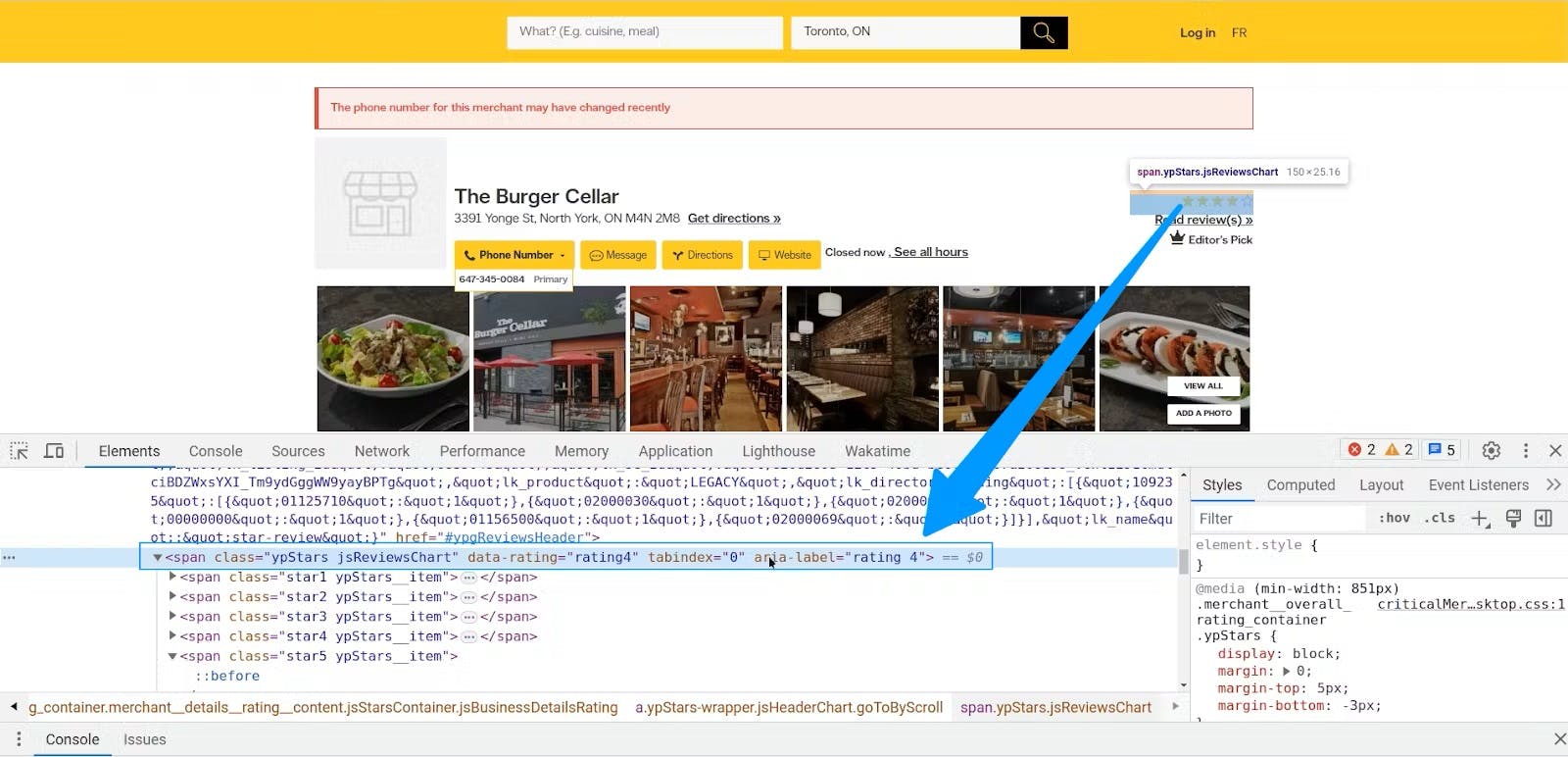Select the Computed pane tab
Viewport: 1568px width, 757px height.
click(x=1300, y=484)
